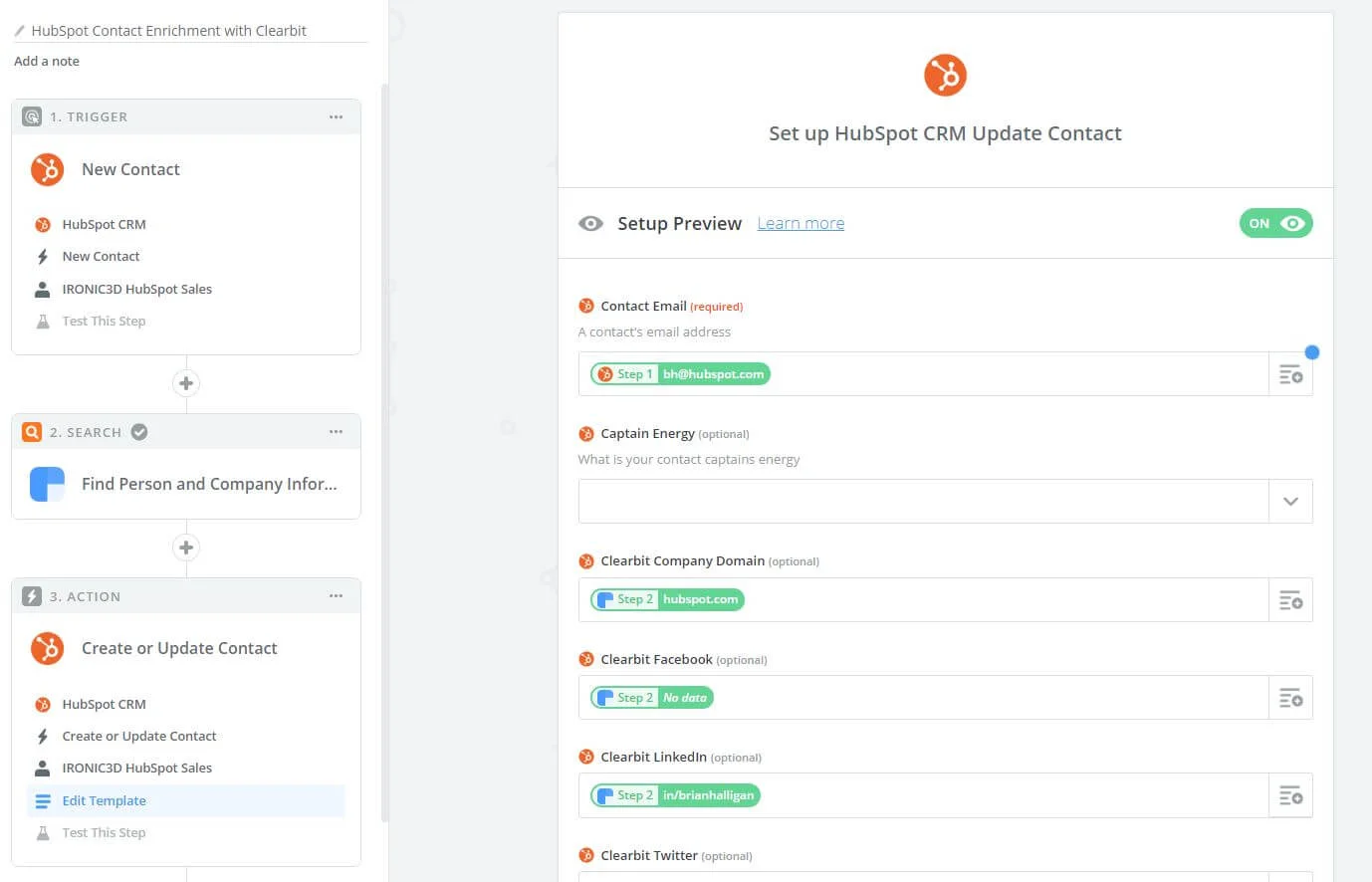1372x882 pixels.
Task: Insert a field into Contact Email
Action: [x=1290, y=374]
